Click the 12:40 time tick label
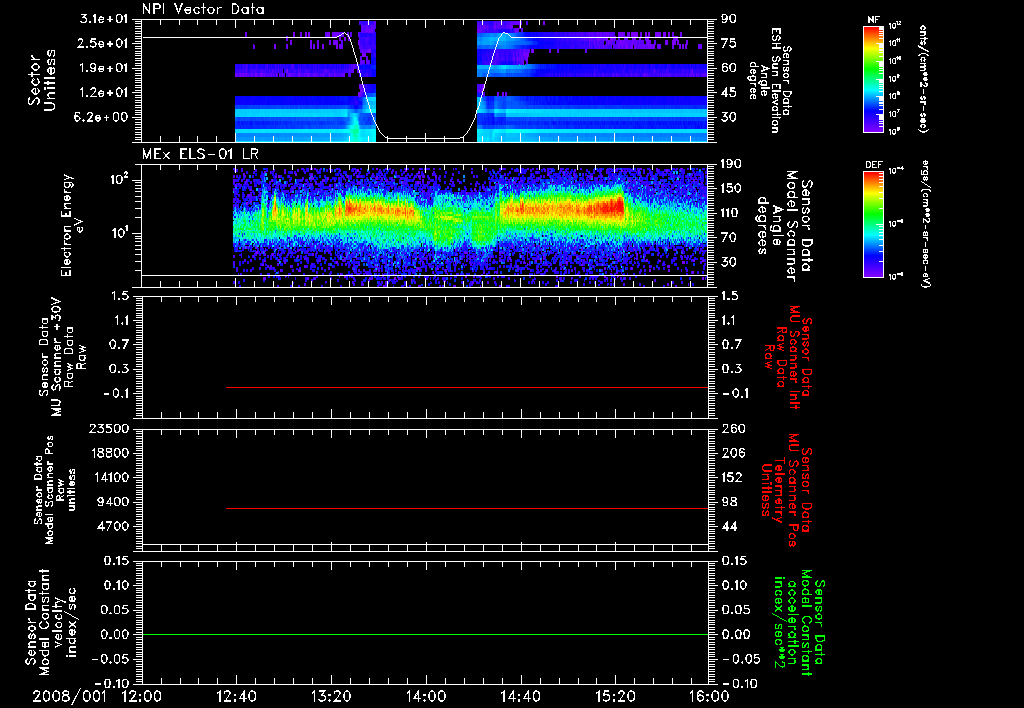Screen dimensions: 1024x708 click(236, 696)
